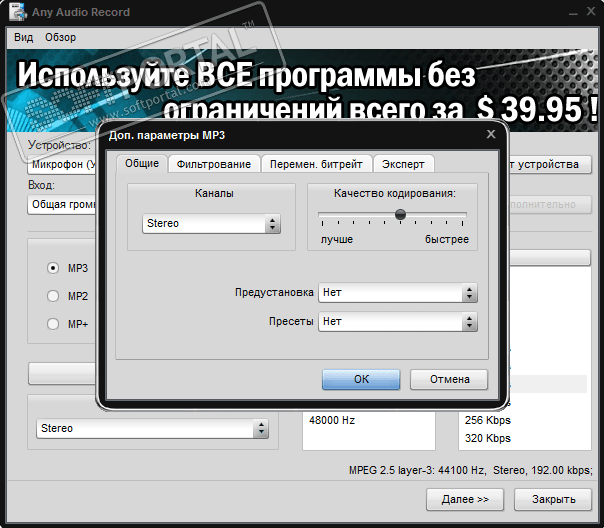Open the Общая громкость input dropdown
Screen dimensions: 604x528
point(64,204)
